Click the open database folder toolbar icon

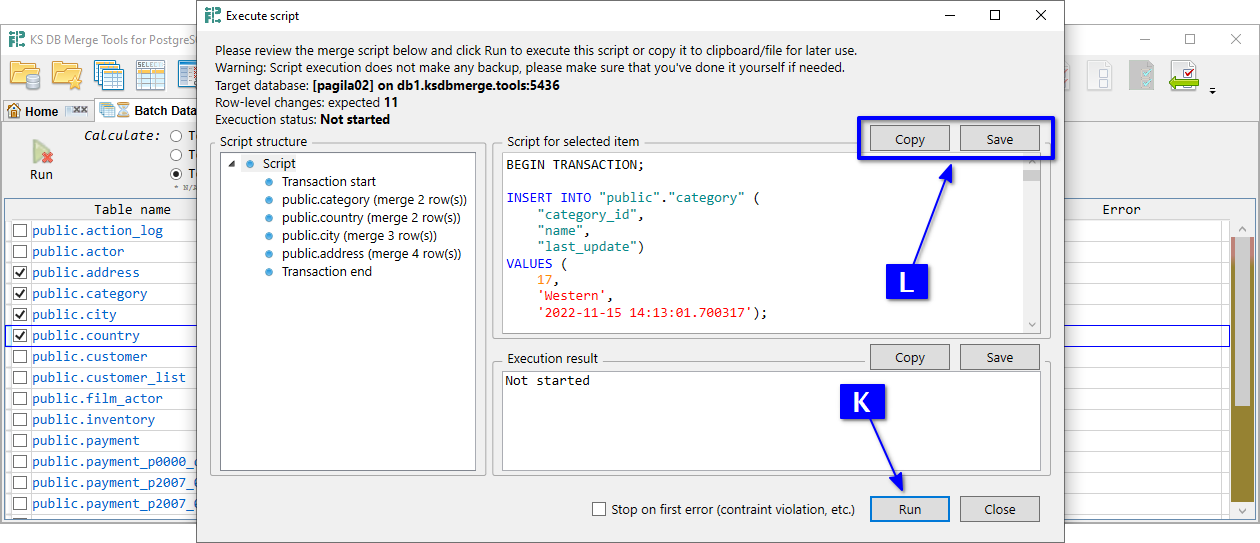pos(25,75)
